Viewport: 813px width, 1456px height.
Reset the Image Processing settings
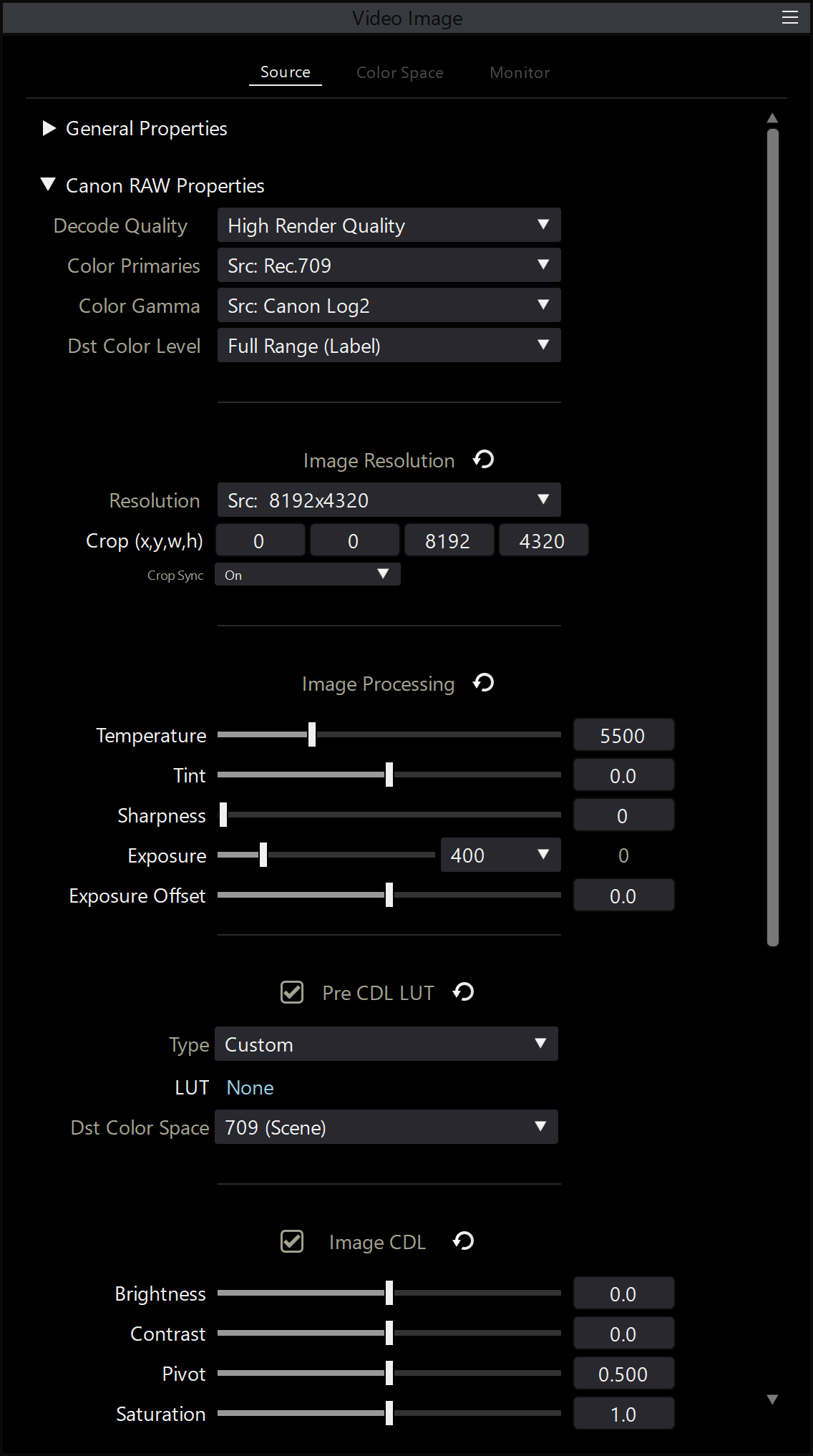484,683
